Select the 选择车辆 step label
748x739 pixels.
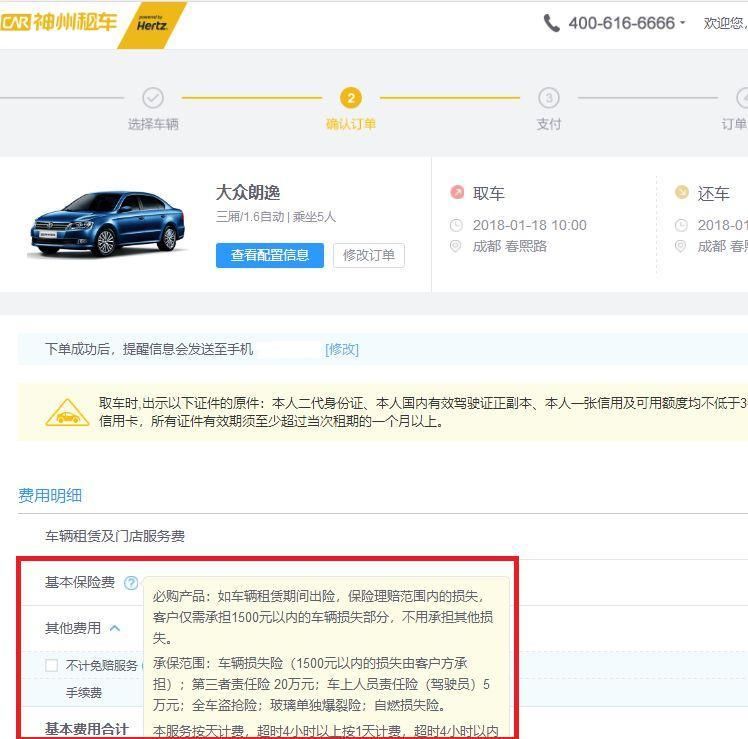pyautogui.click(x=153, y=124)
